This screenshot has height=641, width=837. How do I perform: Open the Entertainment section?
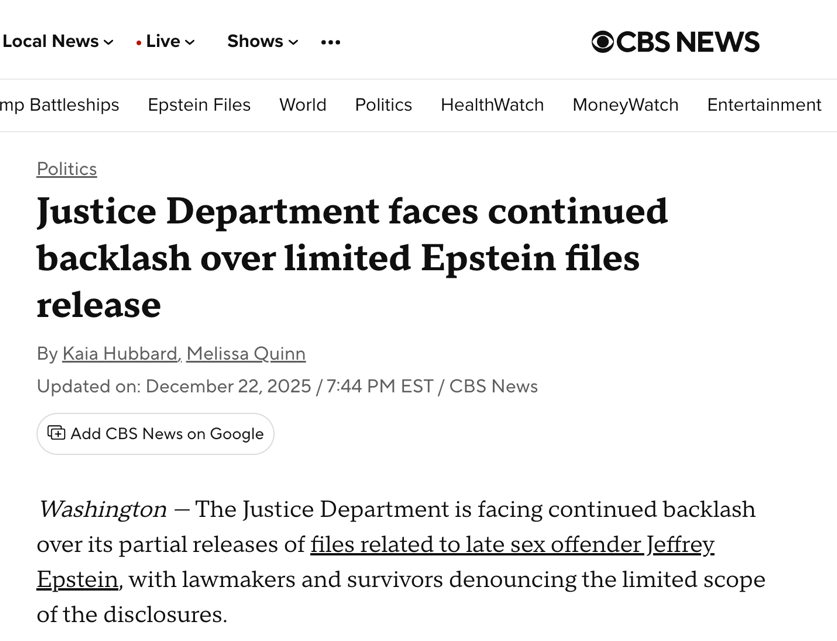[x=764, y=105]
